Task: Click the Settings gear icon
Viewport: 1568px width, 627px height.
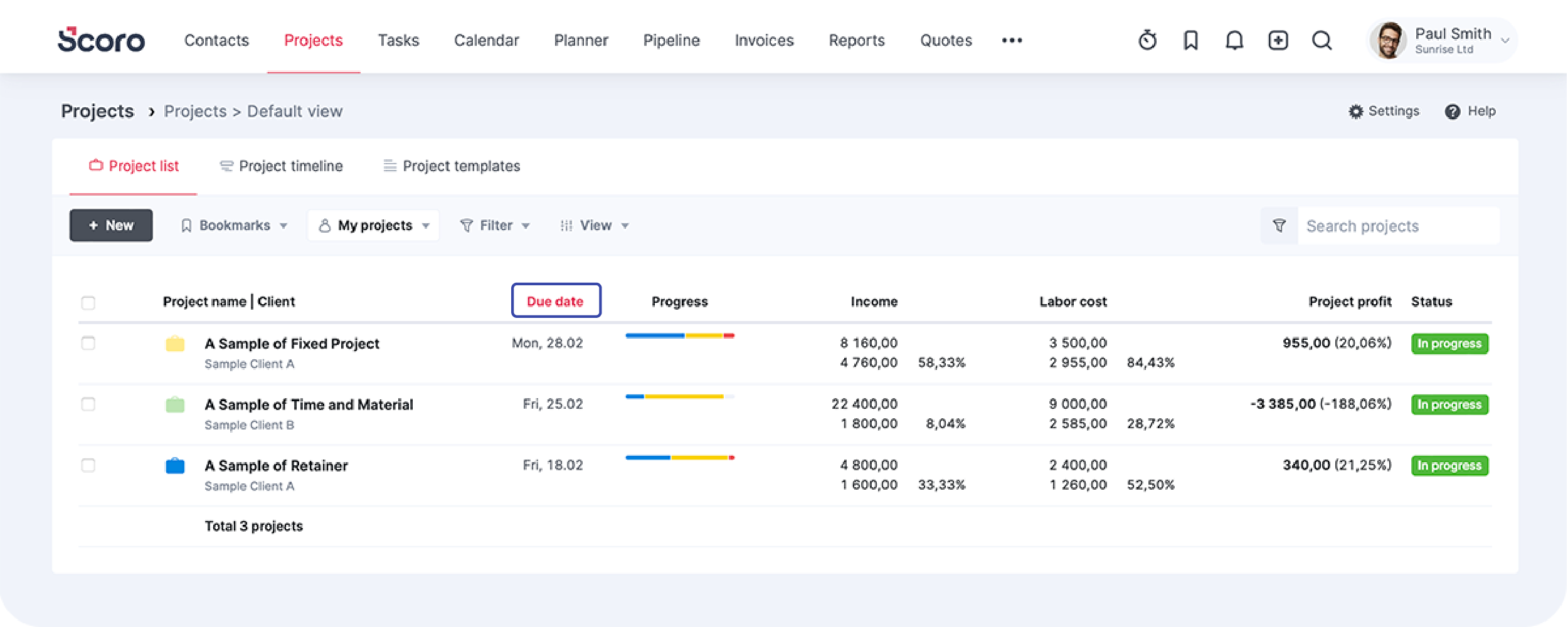Action: tap(1355, 111)
